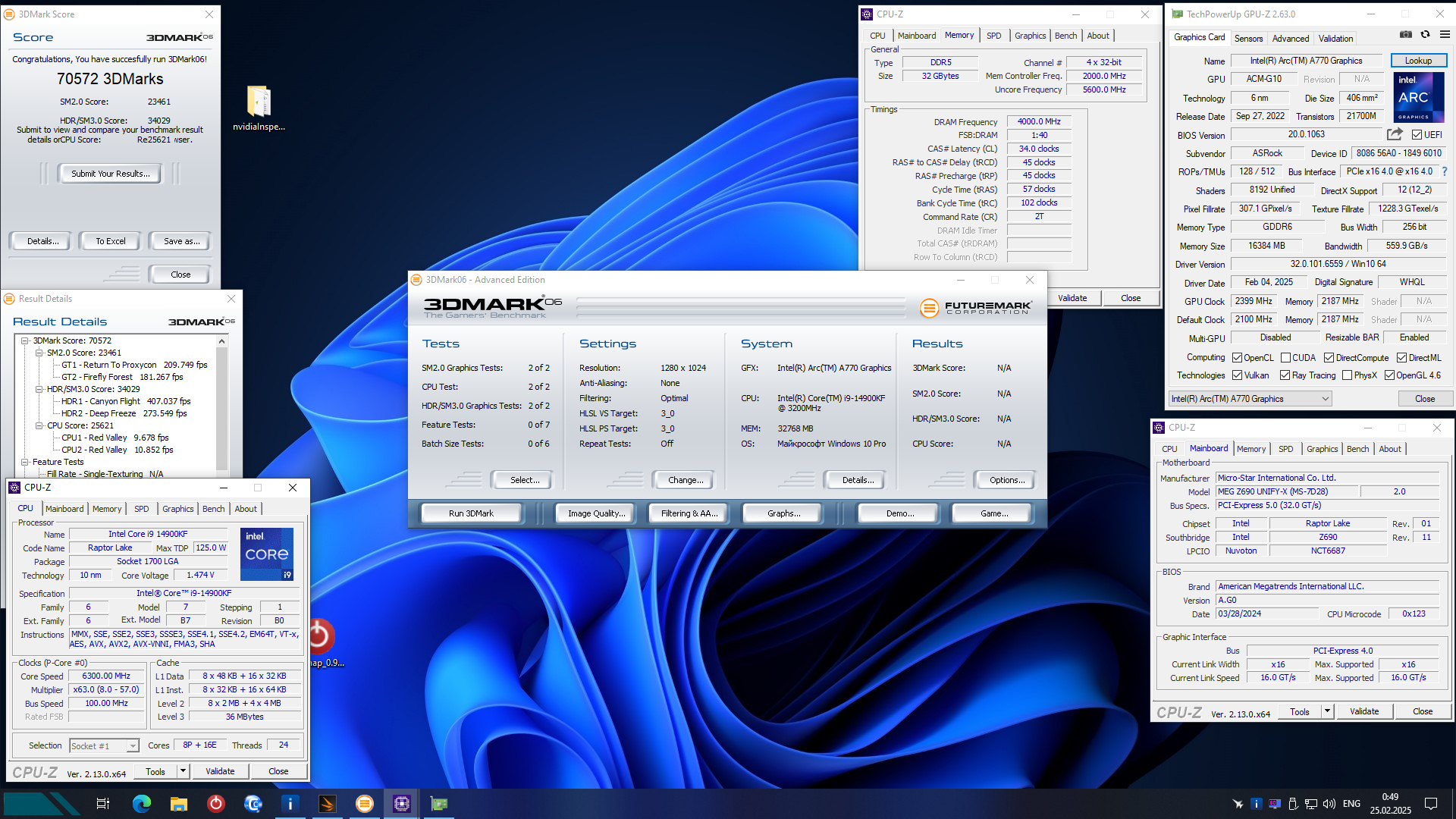Open notification center icon

(1431, 804)
